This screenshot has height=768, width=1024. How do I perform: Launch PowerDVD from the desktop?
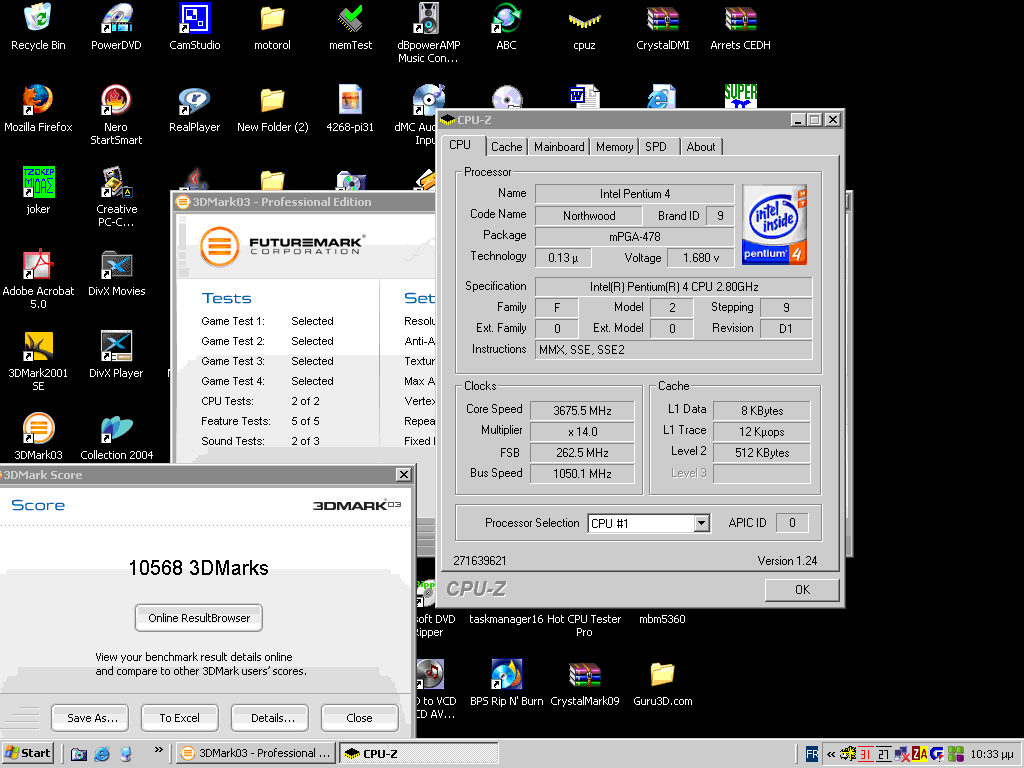coord(116,18)
